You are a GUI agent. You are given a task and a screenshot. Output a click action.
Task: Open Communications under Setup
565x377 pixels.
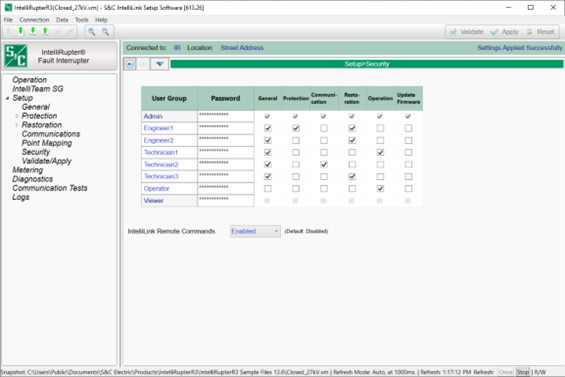pyautogui.click(x=51, y=134)
